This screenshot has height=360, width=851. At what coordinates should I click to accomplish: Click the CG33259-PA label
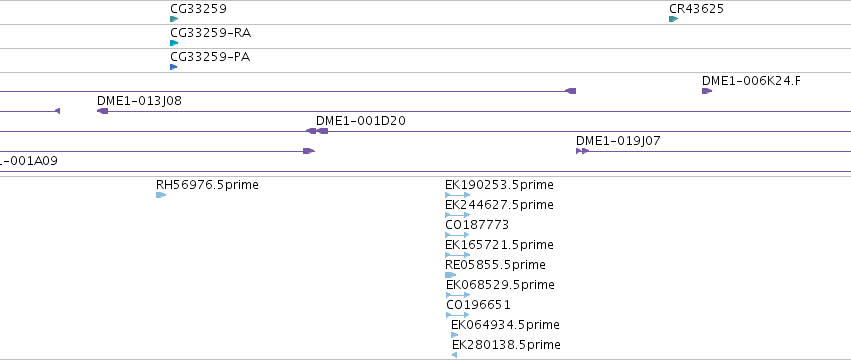pos(210,56)
